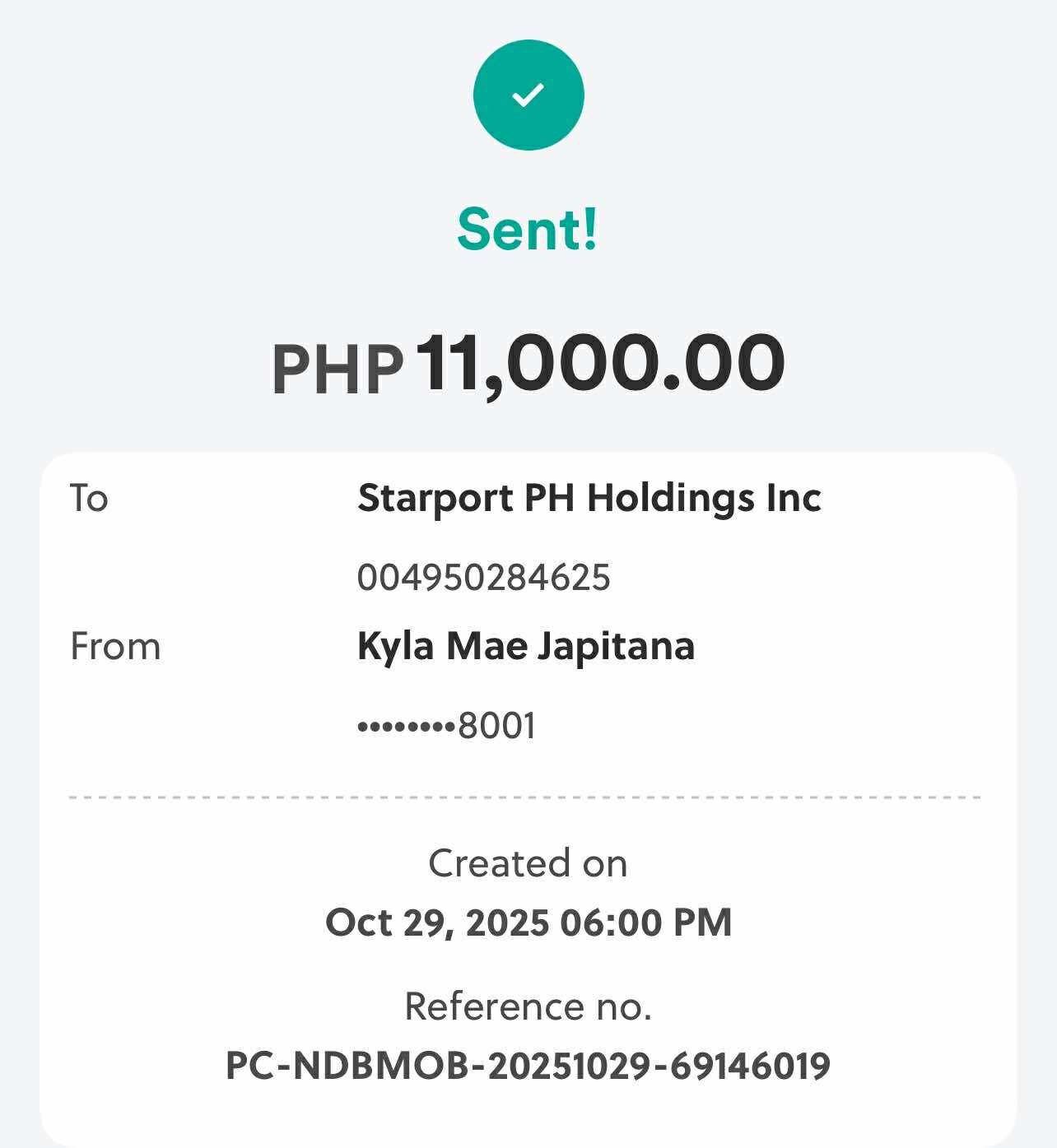Click the "From" field label
Viewport: 1057px width, 1148px height.
(115, 646)
